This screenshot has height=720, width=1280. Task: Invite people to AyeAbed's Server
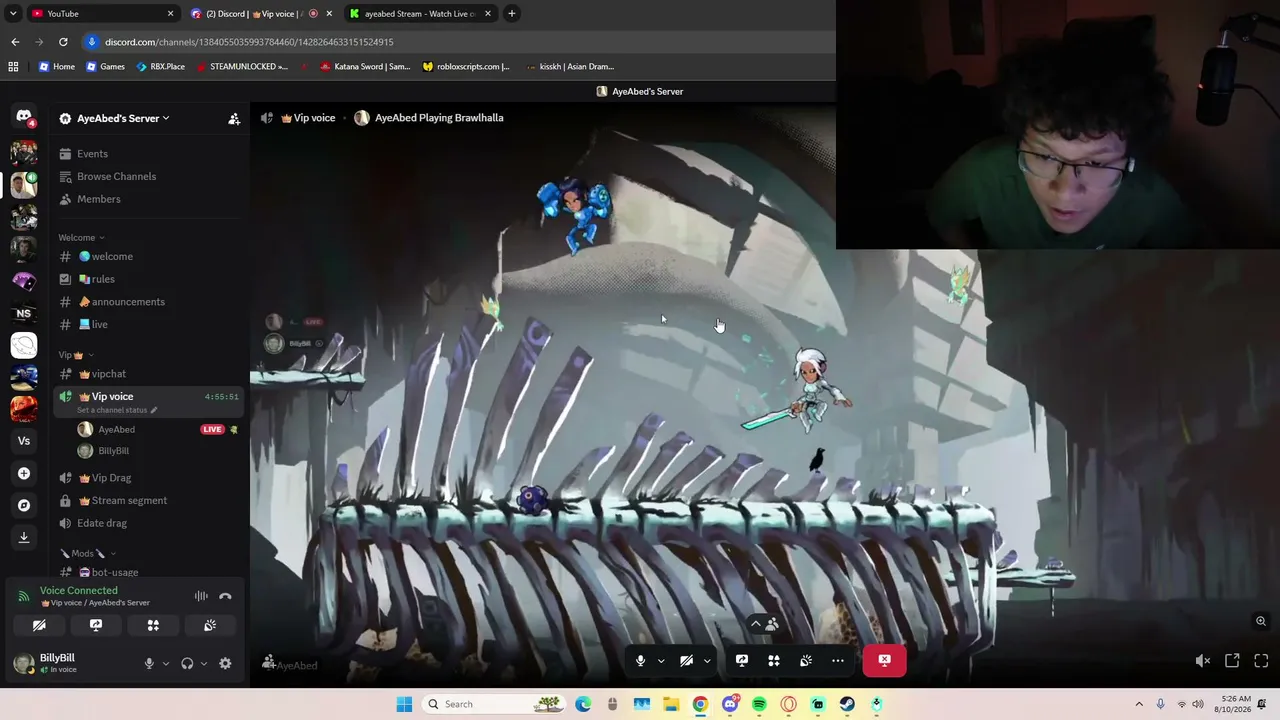(234, 119)
